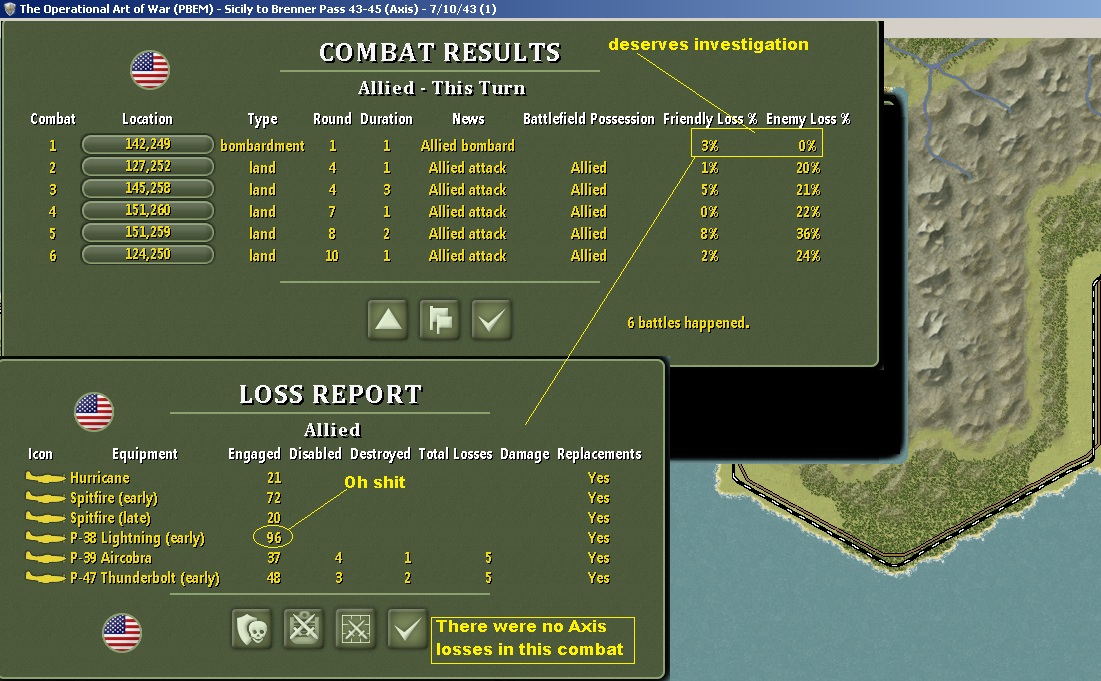Click the Spitfire (late) aircraft icon
The width and height of the screenshot is (1101, 681).
pos(46,518)
